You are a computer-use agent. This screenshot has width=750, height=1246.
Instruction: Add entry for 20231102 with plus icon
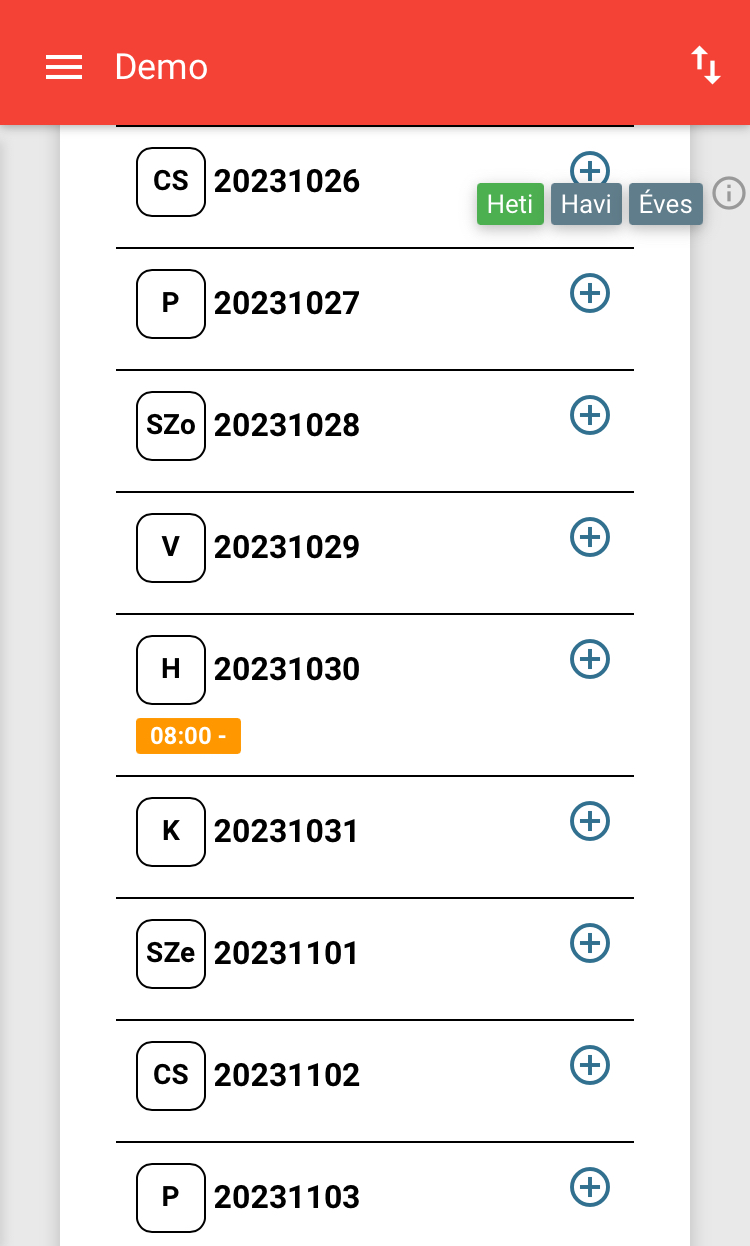pos(590,1065)
